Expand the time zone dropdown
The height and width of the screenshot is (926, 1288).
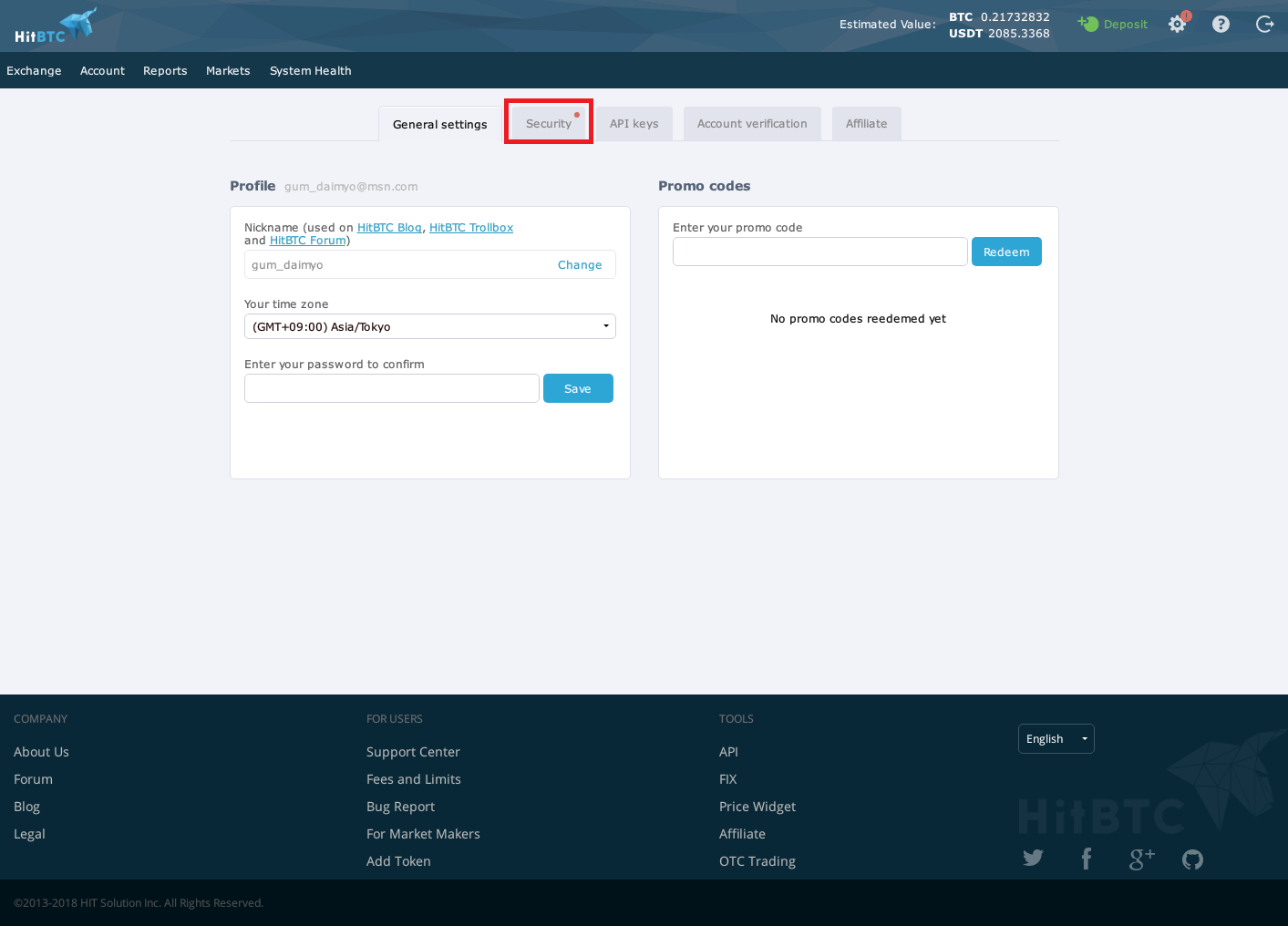(x=430, y=326)
